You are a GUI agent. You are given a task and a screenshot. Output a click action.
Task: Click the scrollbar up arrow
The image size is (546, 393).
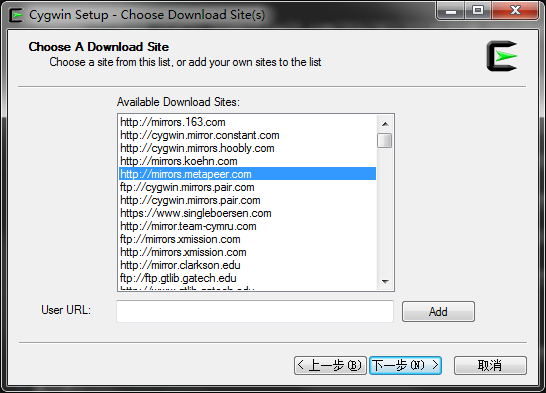tap(385, 124)
